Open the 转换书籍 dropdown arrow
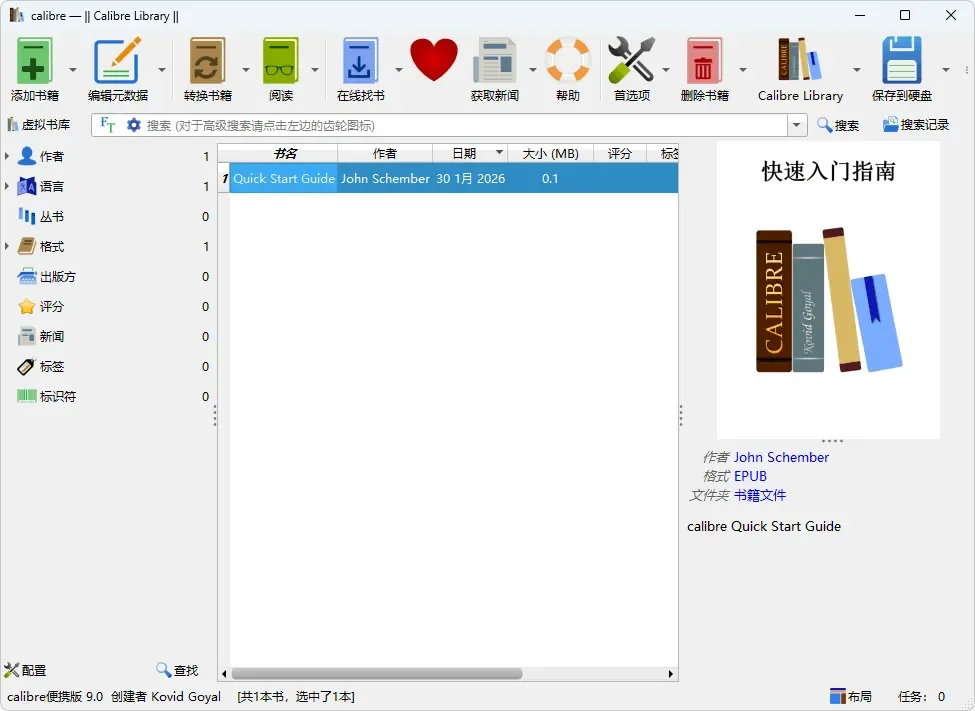975x711 pixels. point(246,70)
